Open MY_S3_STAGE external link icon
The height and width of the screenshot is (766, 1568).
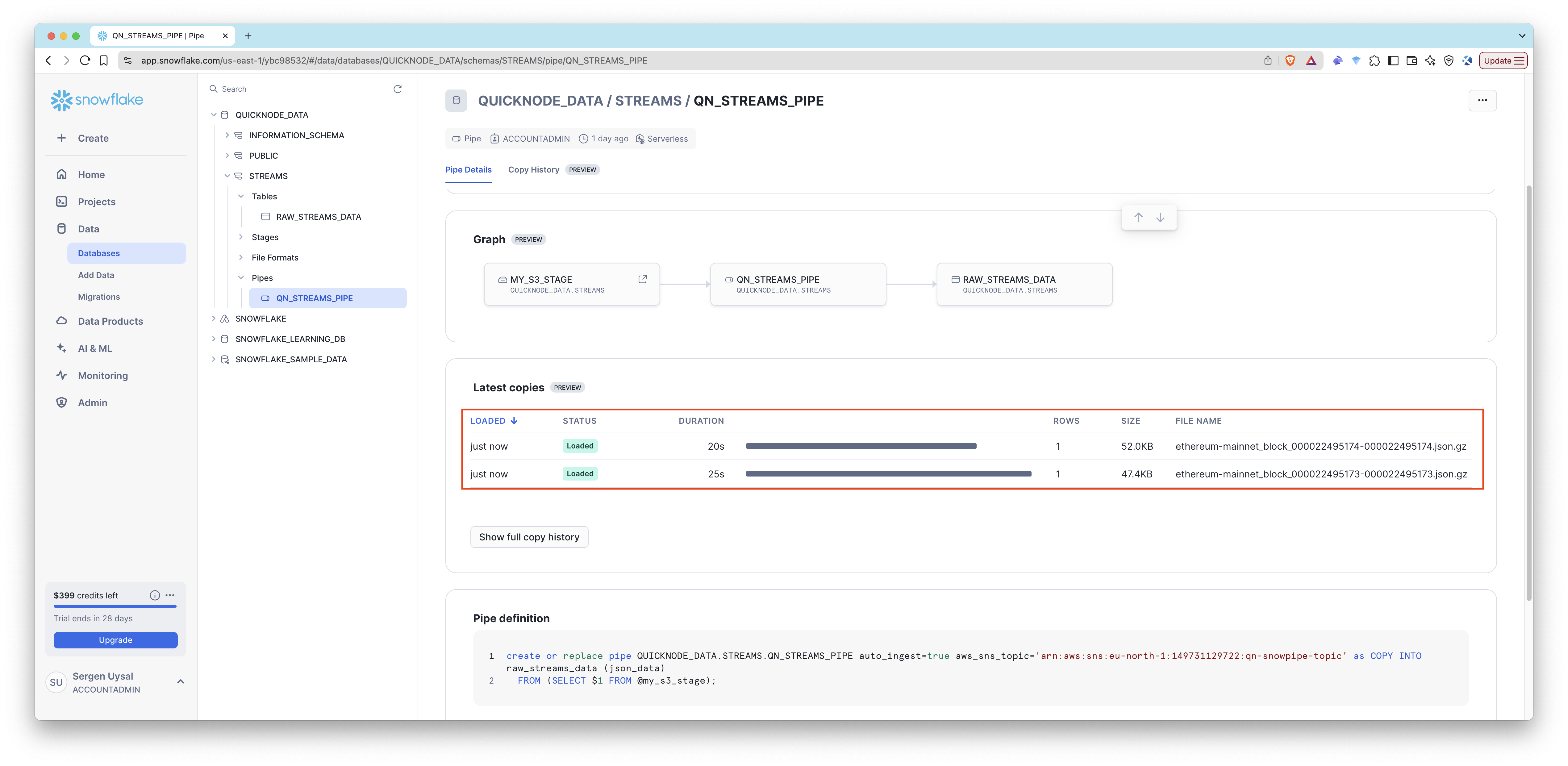[642, 279]
